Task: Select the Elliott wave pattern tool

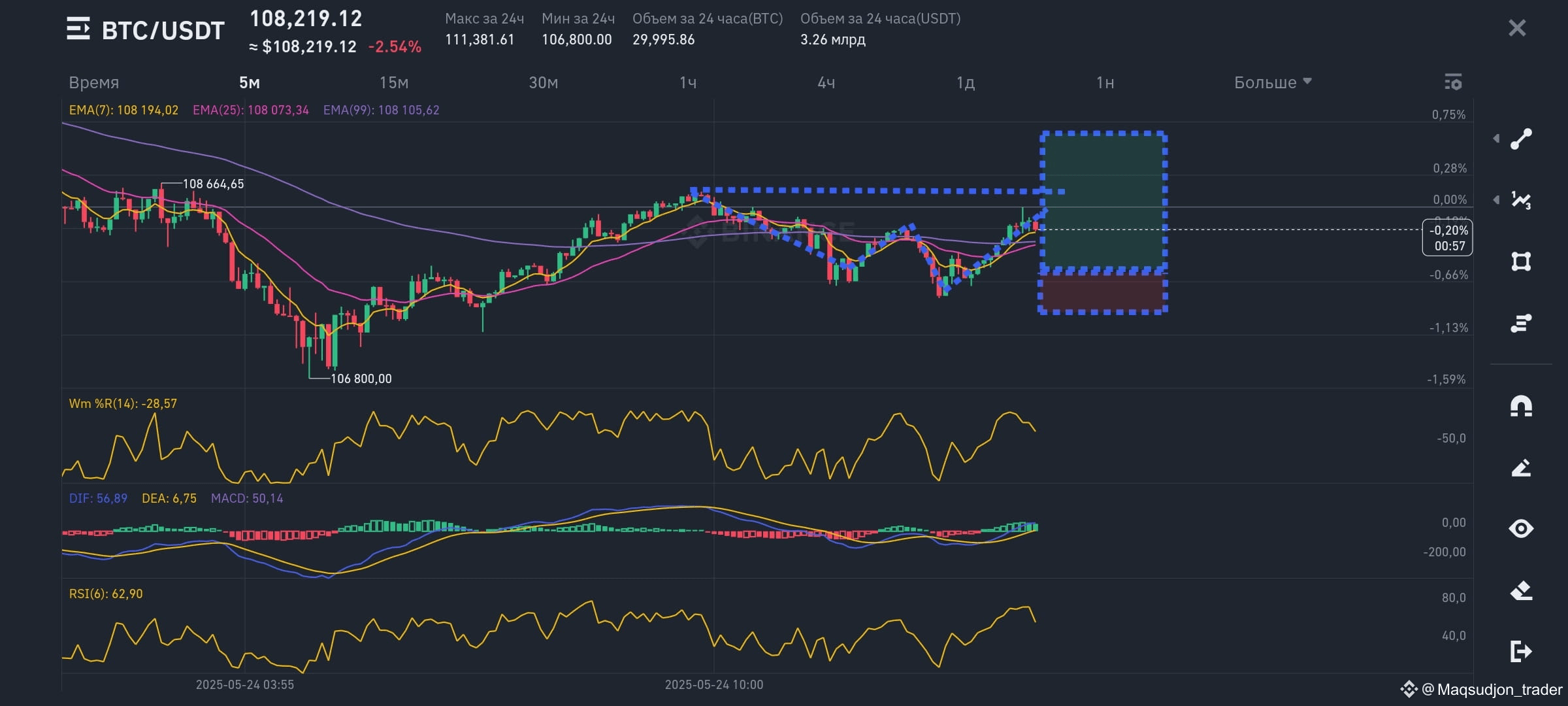Action: (1521, 200)
